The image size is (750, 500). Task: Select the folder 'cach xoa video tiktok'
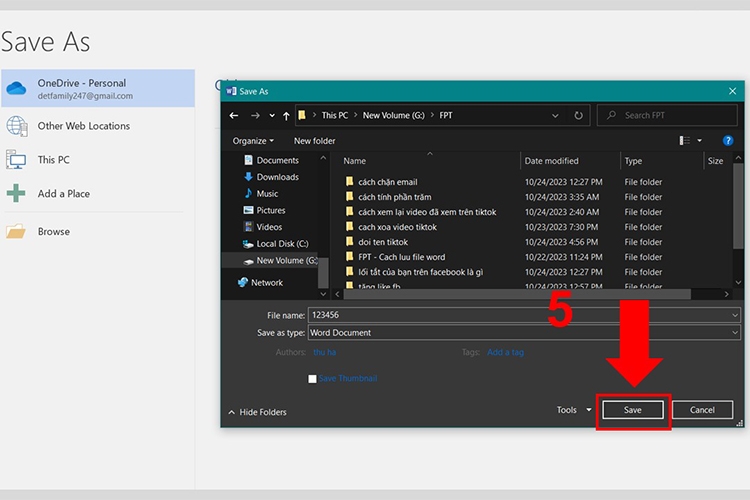click(x=397, y=227)
